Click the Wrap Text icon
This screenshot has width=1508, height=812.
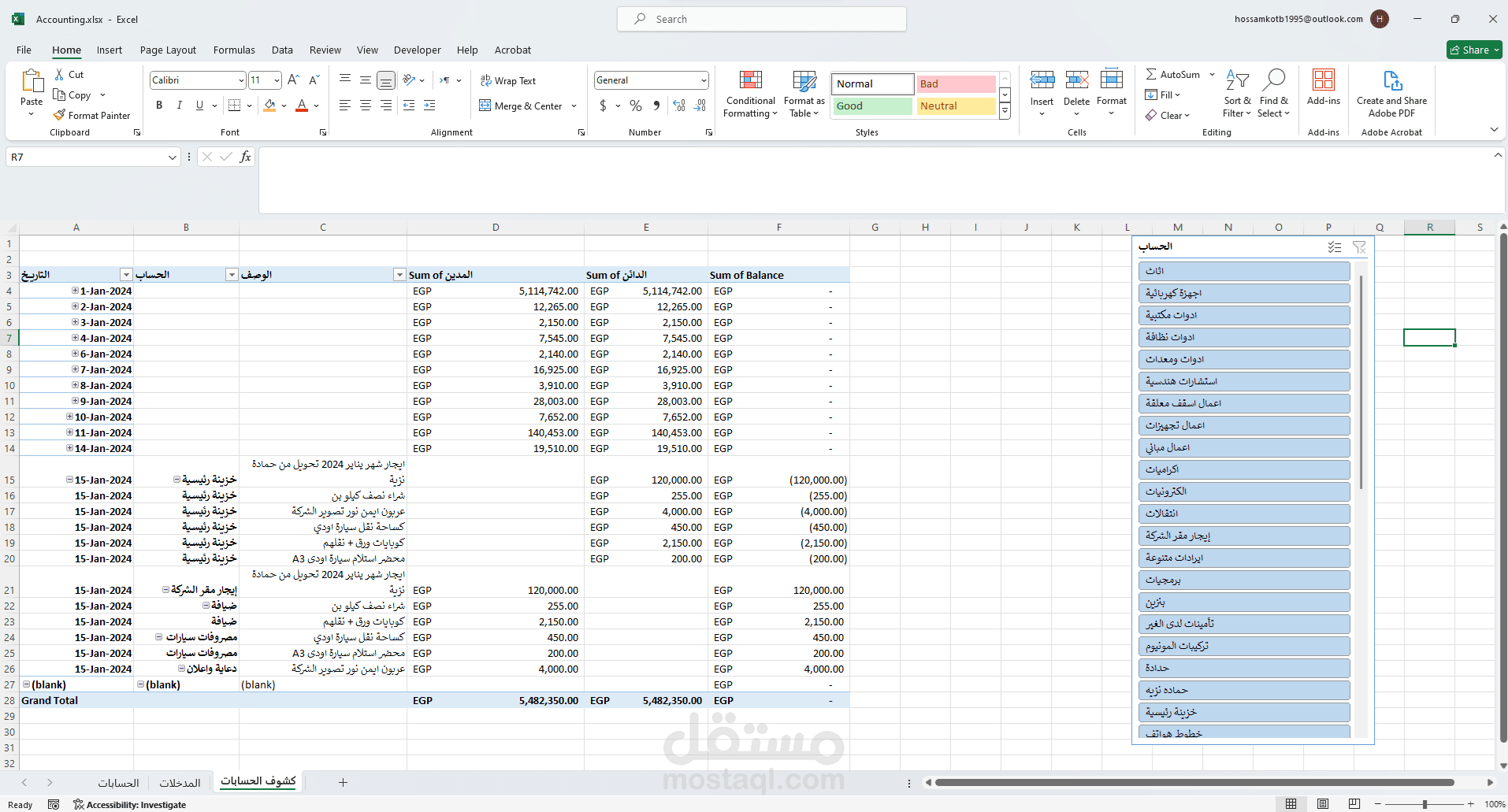coord(485,80)
